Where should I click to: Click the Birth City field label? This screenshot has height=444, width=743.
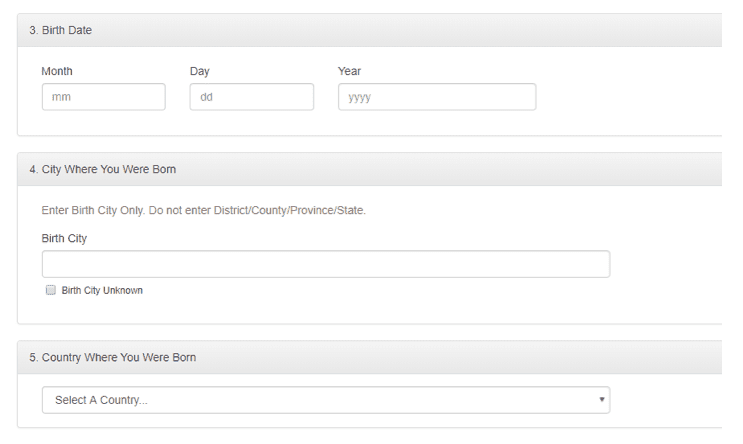[64, 238]
